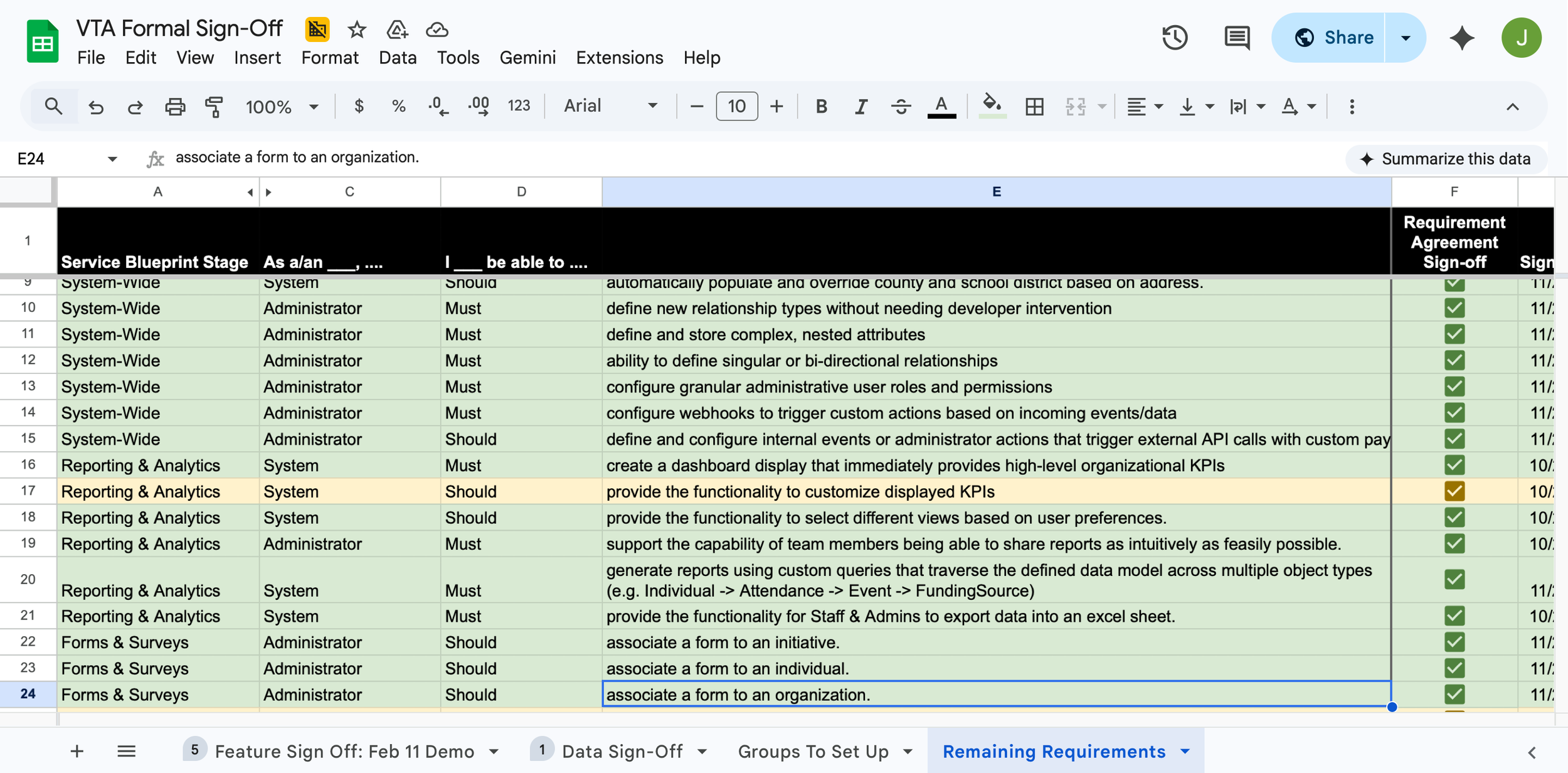The width and height of the screenshot is (1568, 773).
Task: Open the comments panel icon
Action: click(x=1236, y=38)
